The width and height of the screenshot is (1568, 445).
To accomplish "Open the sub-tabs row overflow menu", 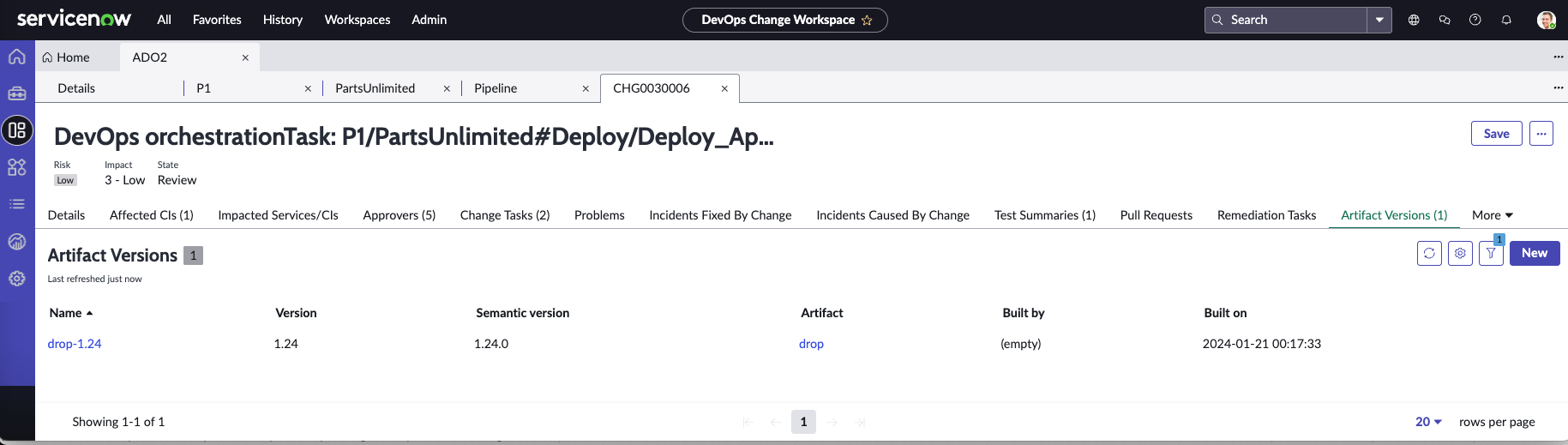I will click(x=1558, y=87).
